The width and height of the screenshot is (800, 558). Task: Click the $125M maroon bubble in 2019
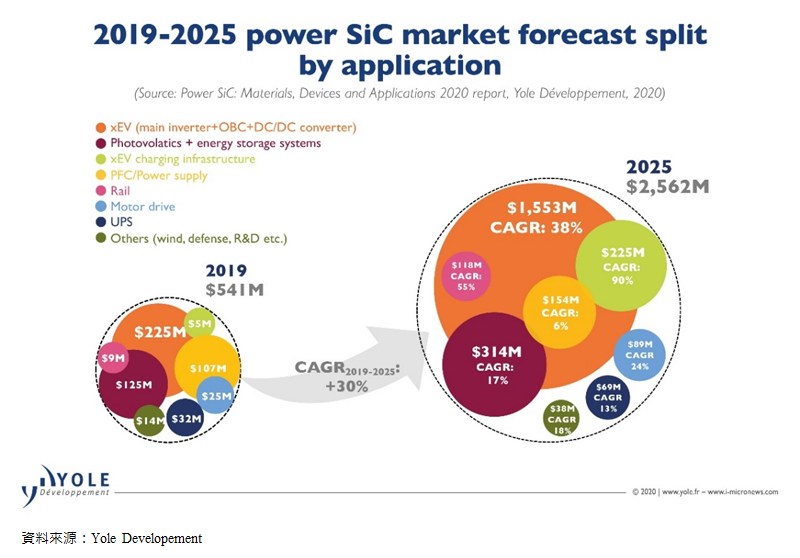pyautogui.click(x=133, y=385)
